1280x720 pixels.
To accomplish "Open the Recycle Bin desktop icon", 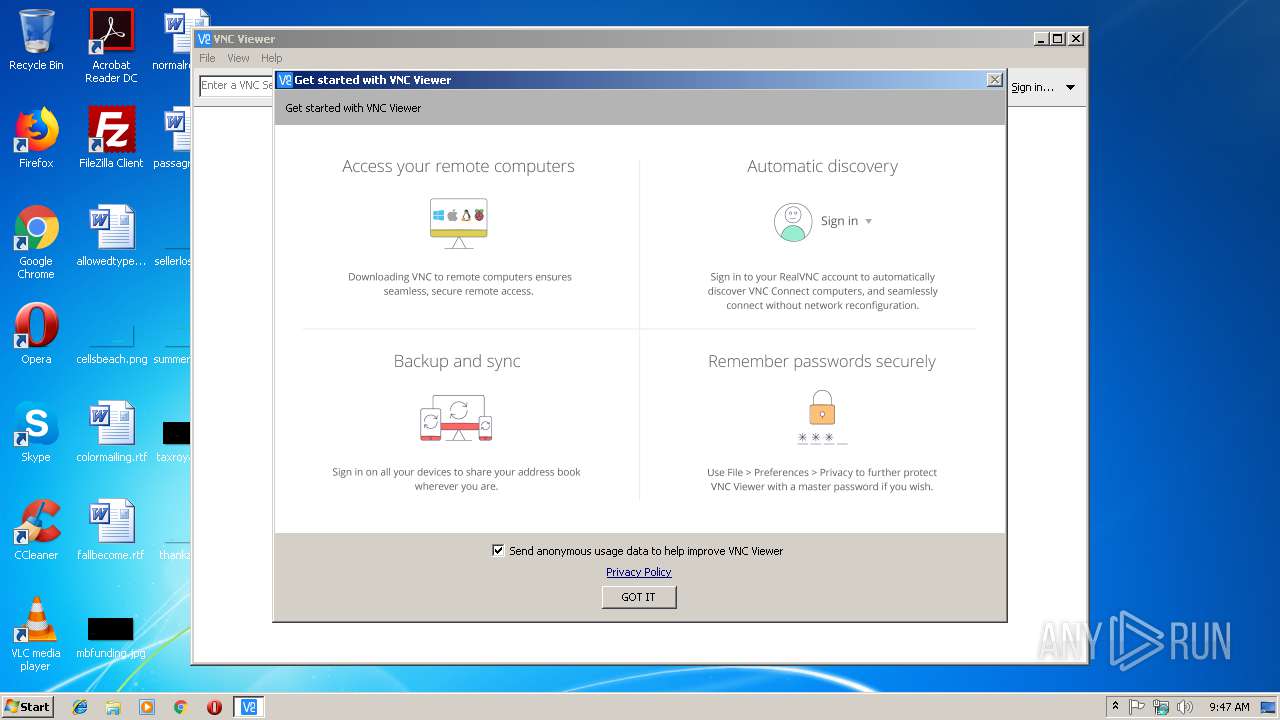I will pyautogui.click(x=36, y=40).
